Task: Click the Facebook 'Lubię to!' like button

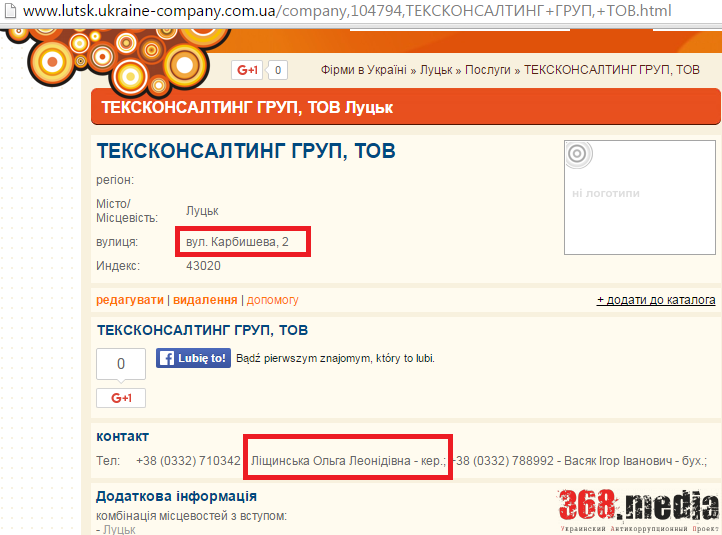Action: tap(193, 358)
